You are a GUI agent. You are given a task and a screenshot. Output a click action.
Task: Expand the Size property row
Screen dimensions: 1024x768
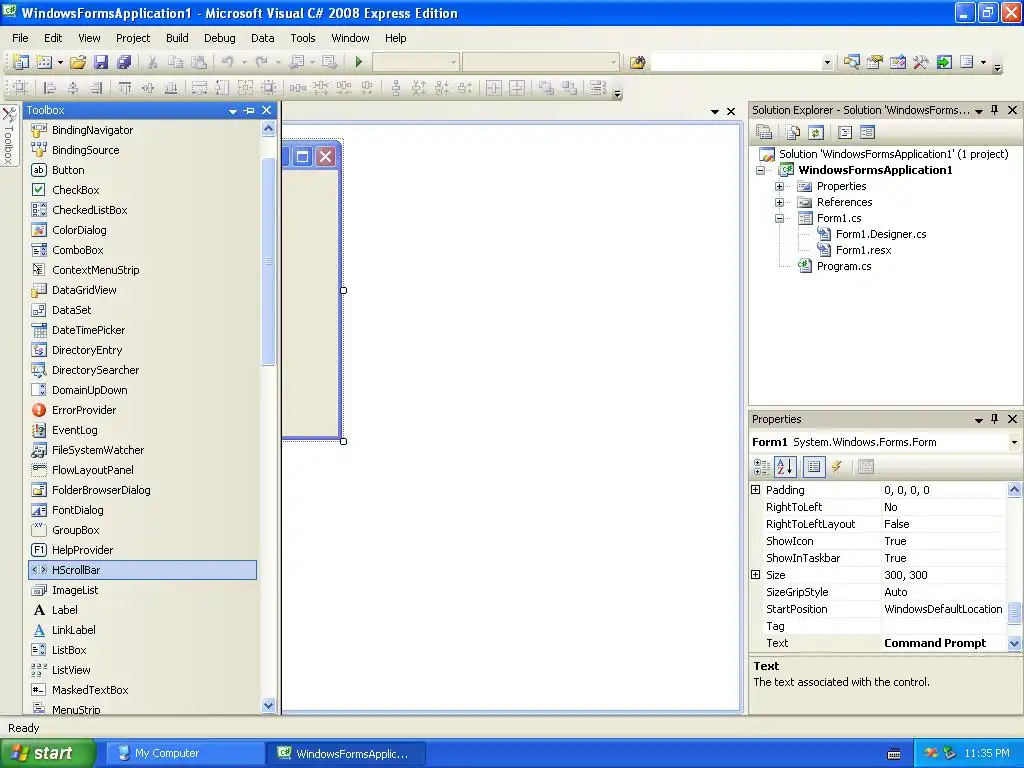(756, 575)
